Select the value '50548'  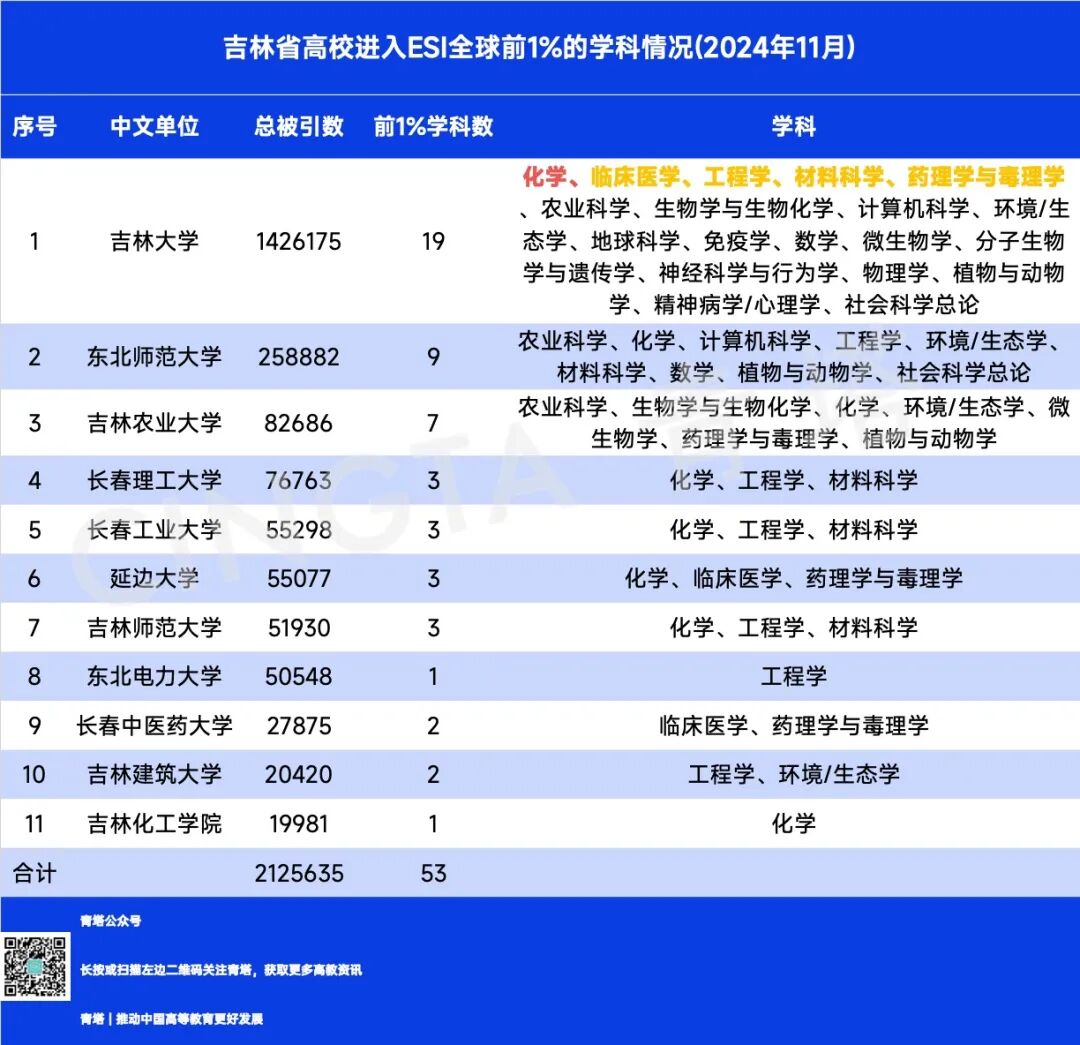point(299,676)
